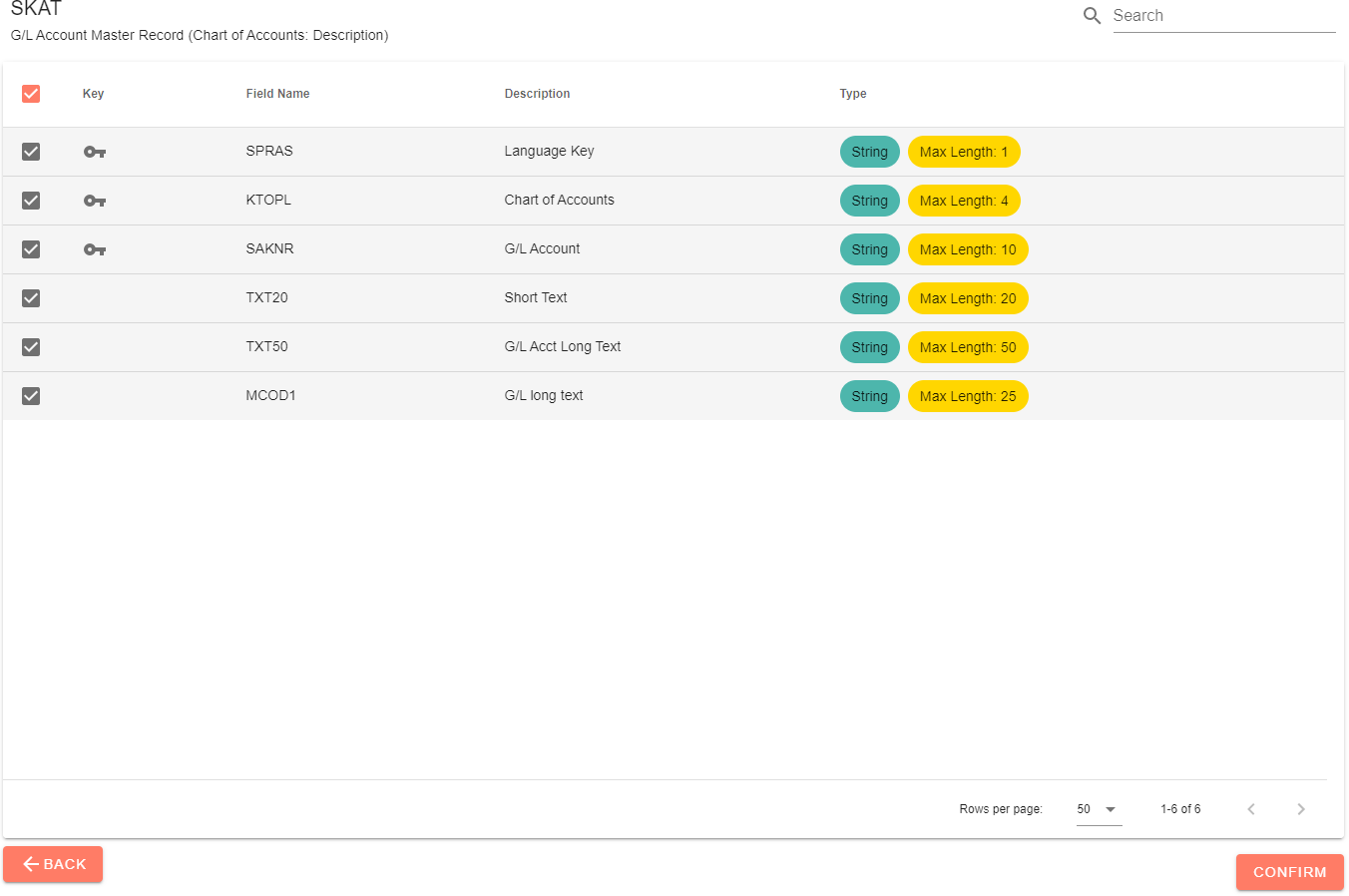Image resolution: width=1349 pixels, height=896 pixels.
Task: Toggle the select-all checkbox in the header
Action: [x=30, y=93]
